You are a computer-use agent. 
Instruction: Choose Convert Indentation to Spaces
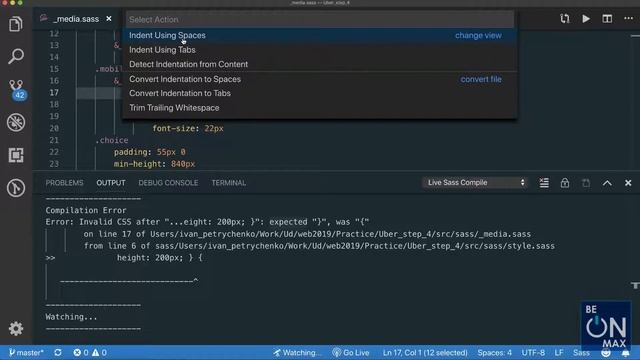point(320,79)
